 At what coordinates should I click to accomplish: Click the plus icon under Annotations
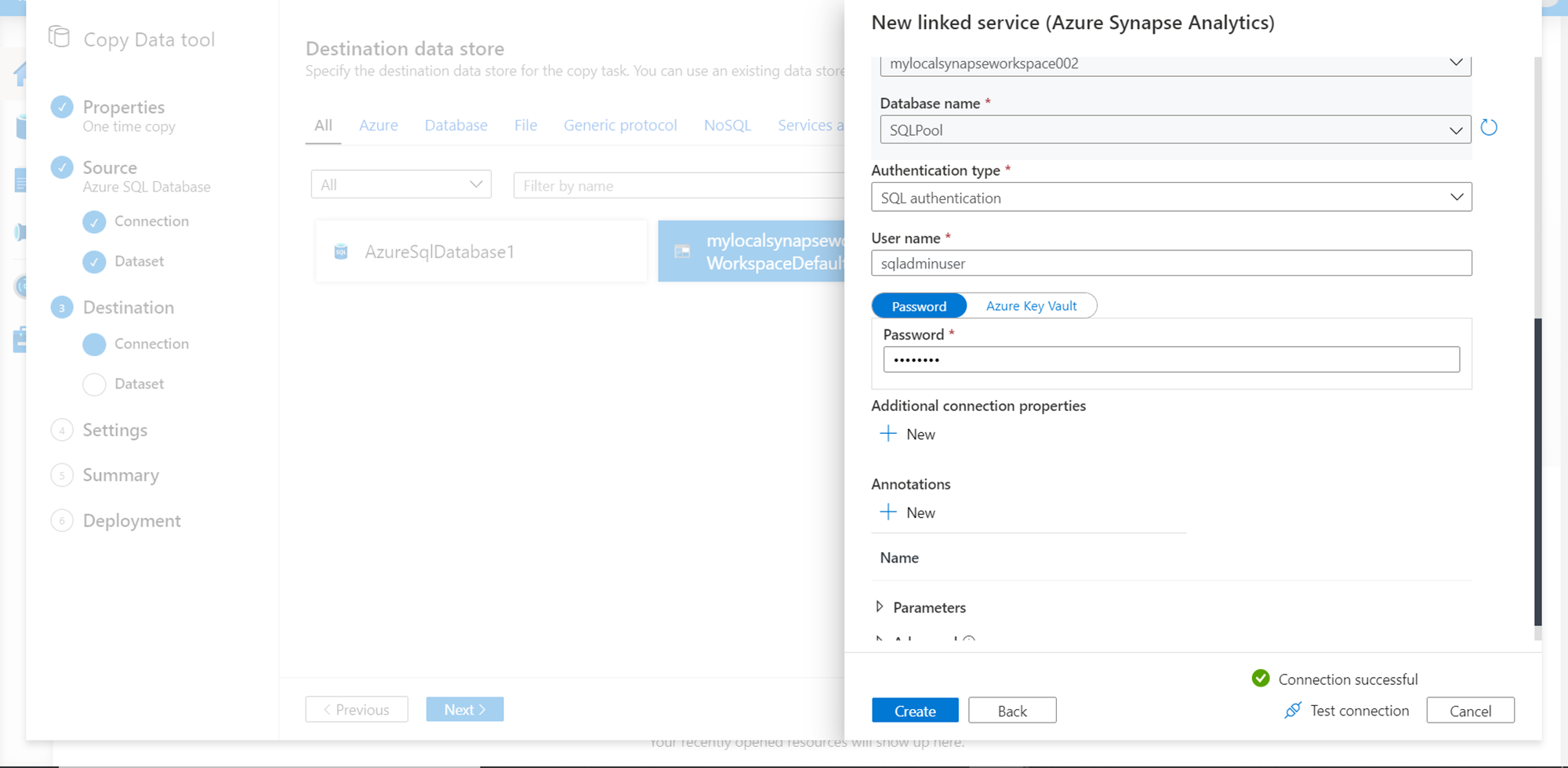pos(888,512)
